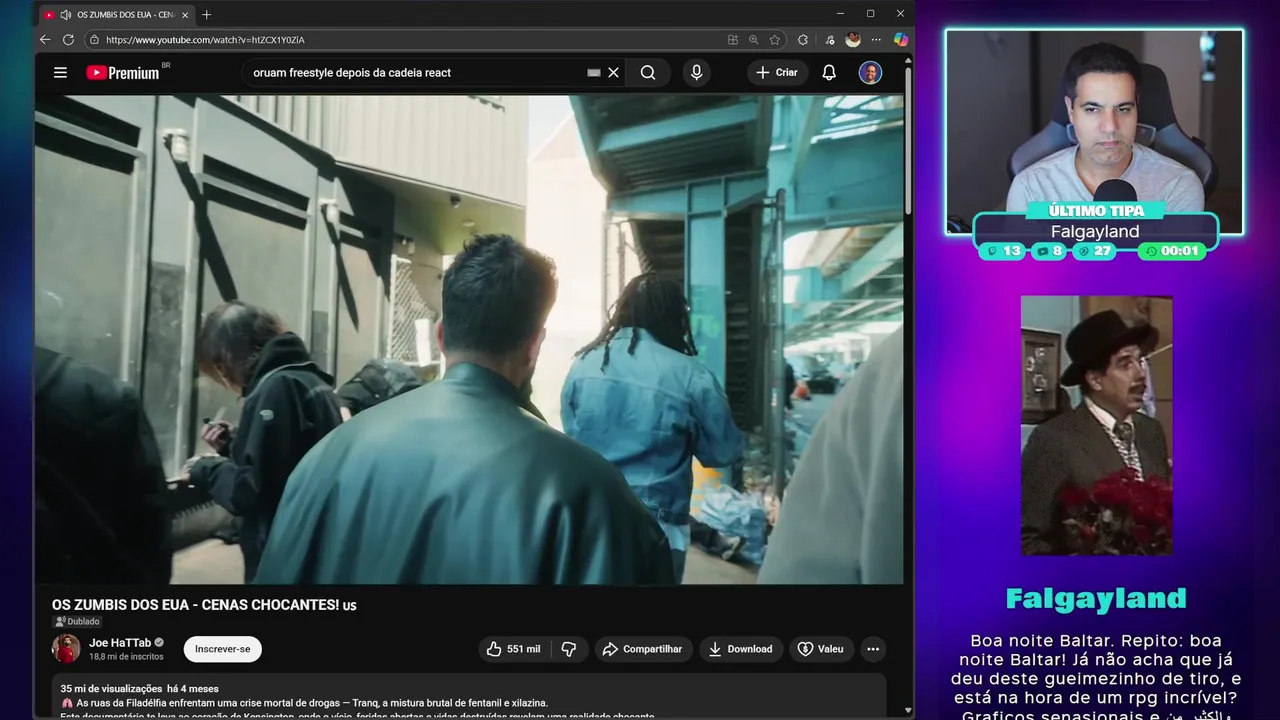Open YouTube notifications bell
The height and width of the screenshot is (720, 1280).
(x=829, y=73)
